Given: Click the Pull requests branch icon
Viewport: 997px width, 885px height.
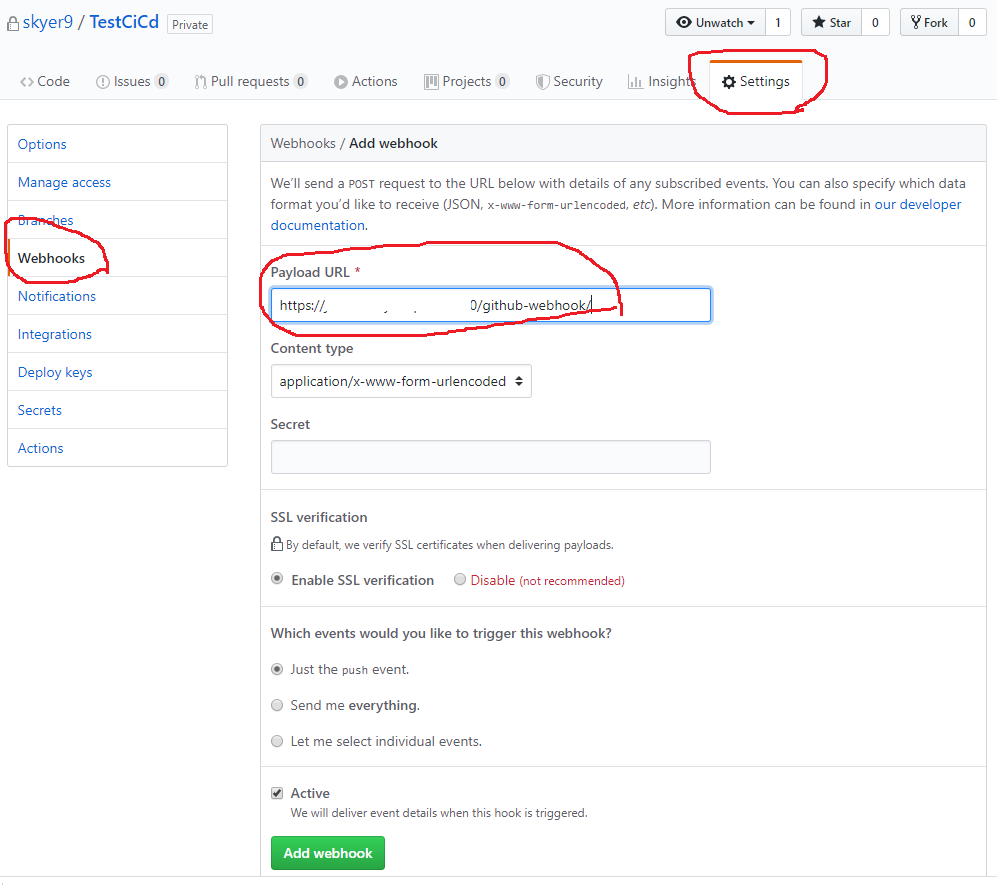Looking at the screenshot, I should coord(200,82).
